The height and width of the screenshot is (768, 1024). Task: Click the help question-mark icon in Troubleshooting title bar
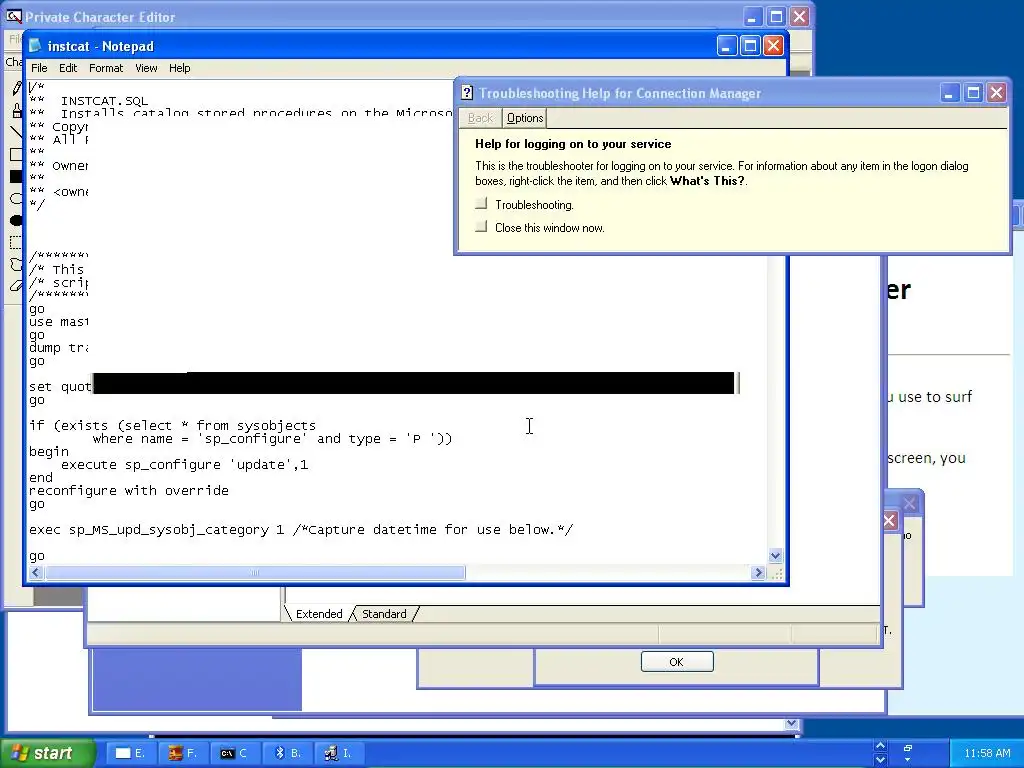467,93
